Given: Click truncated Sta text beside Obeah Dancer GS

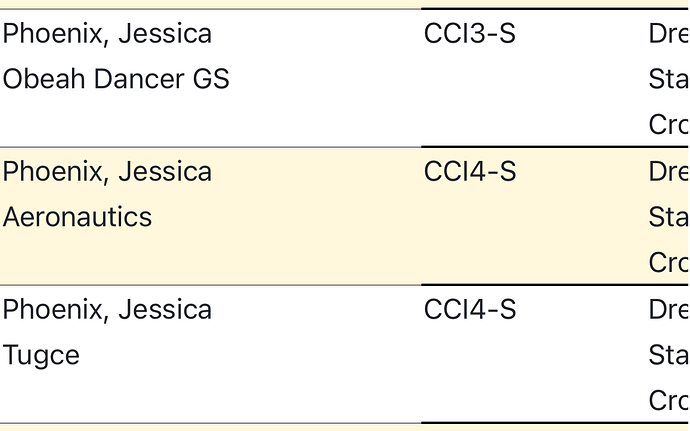Looking at the screenshot, I should 669,79.
